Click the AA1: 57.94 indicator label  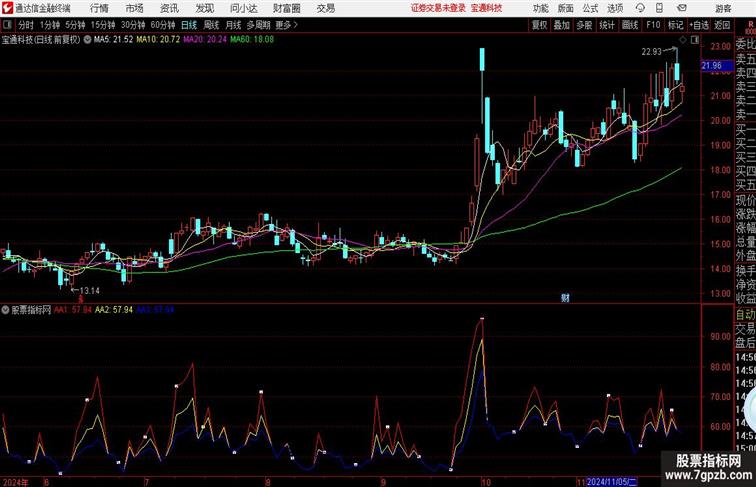point(73,310)
